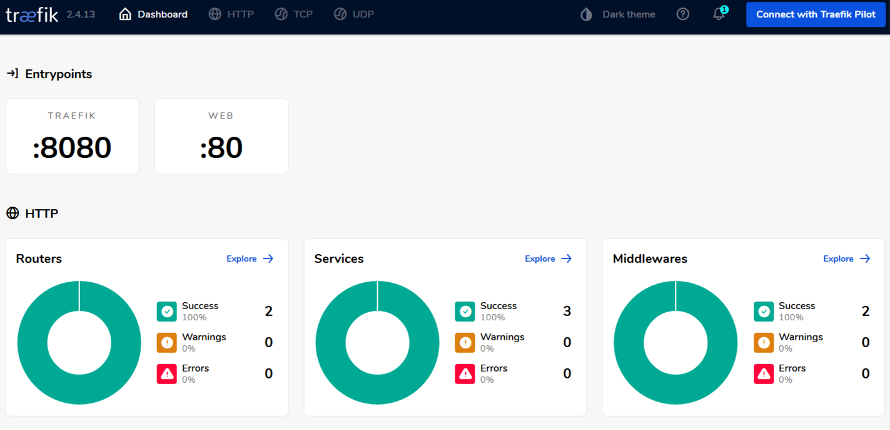
Task: Open the Dashboard tab
Action: (x=153, y=14)
